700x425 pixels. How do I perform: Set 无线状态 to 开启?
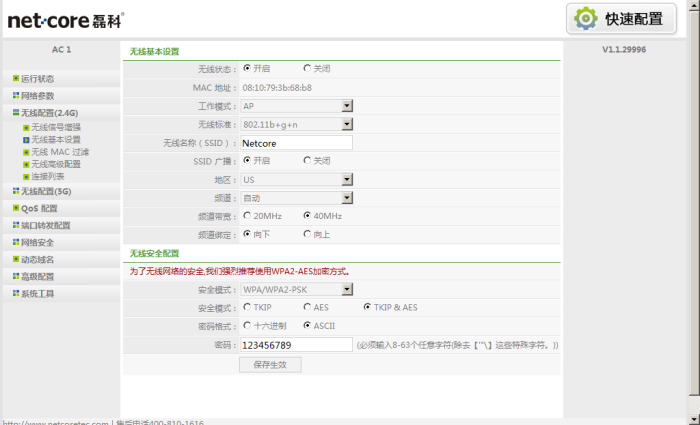click(x=247, y=68)
